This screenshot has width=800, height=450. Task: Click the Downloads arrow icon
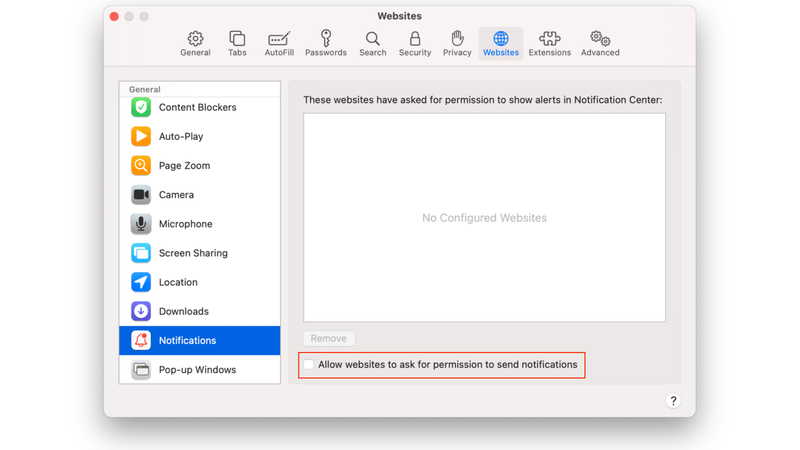point(141,311)
